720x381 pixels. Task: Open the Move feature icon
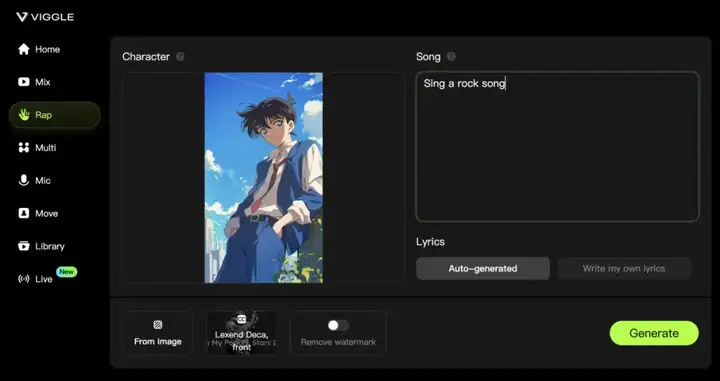point(23,213)
